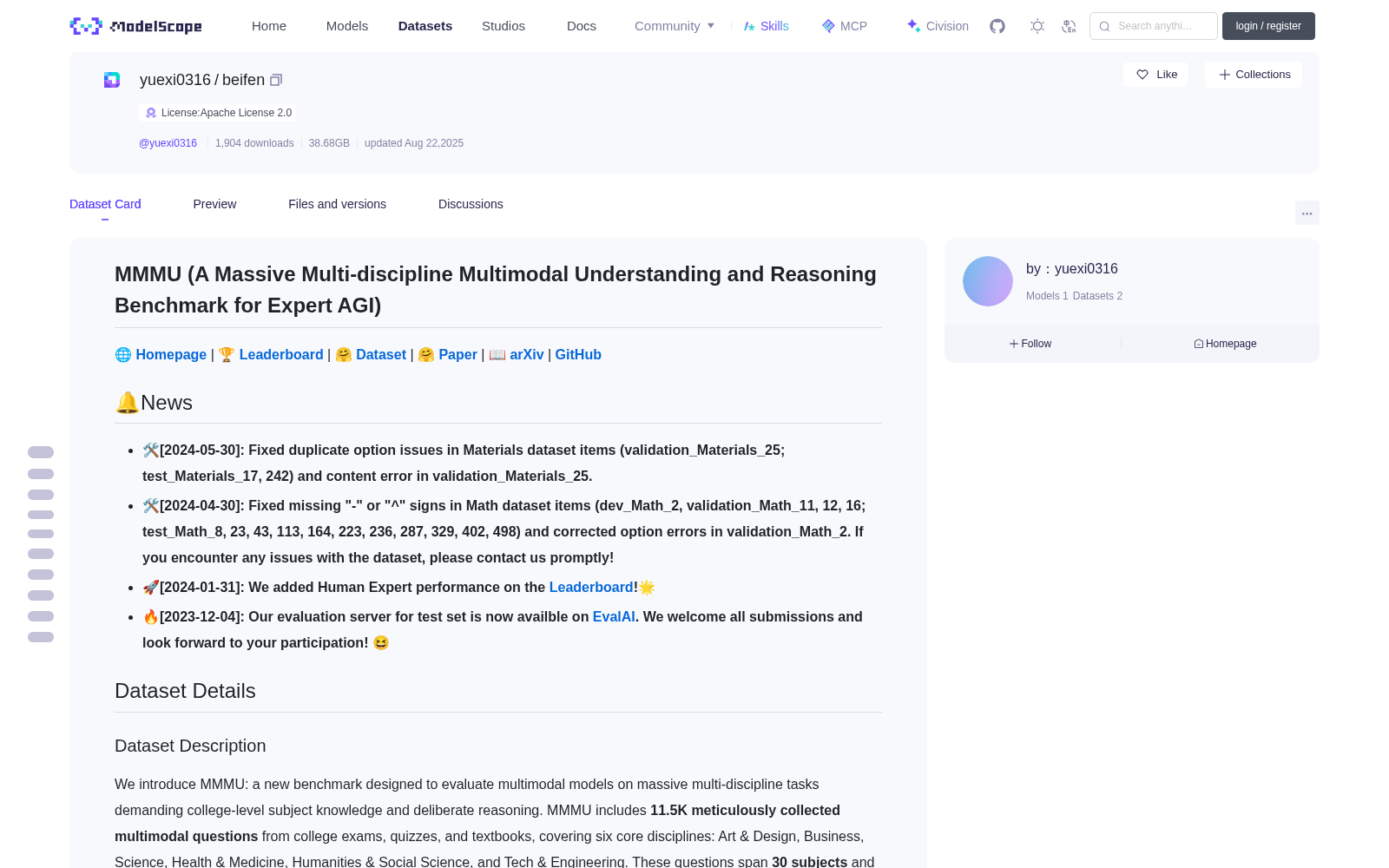The image size is (1389, 868).
Task: Open the Models section
Action: [347, 26]
